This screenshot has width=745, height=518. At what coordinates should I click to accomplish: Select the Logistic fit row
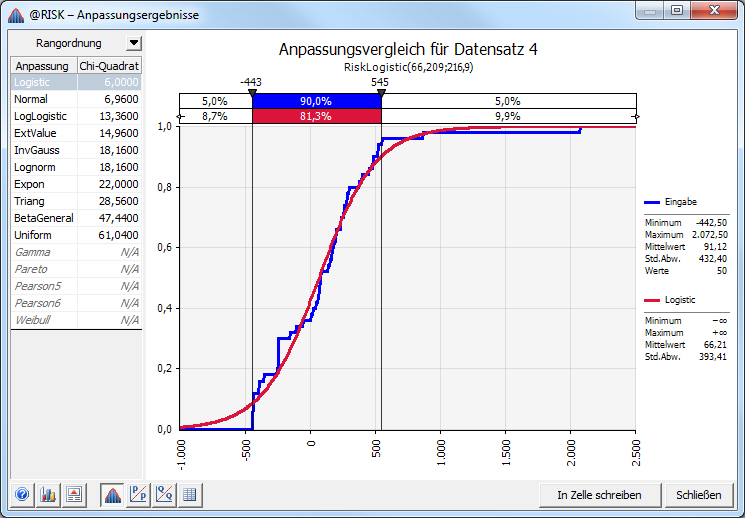pos(76,82)
